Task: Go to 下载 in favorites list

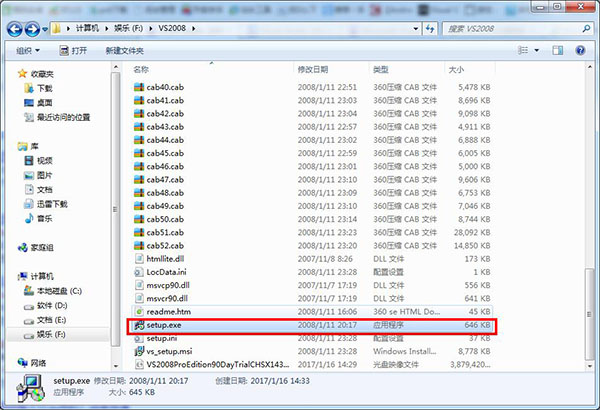Action: click(x=45, y=87)
